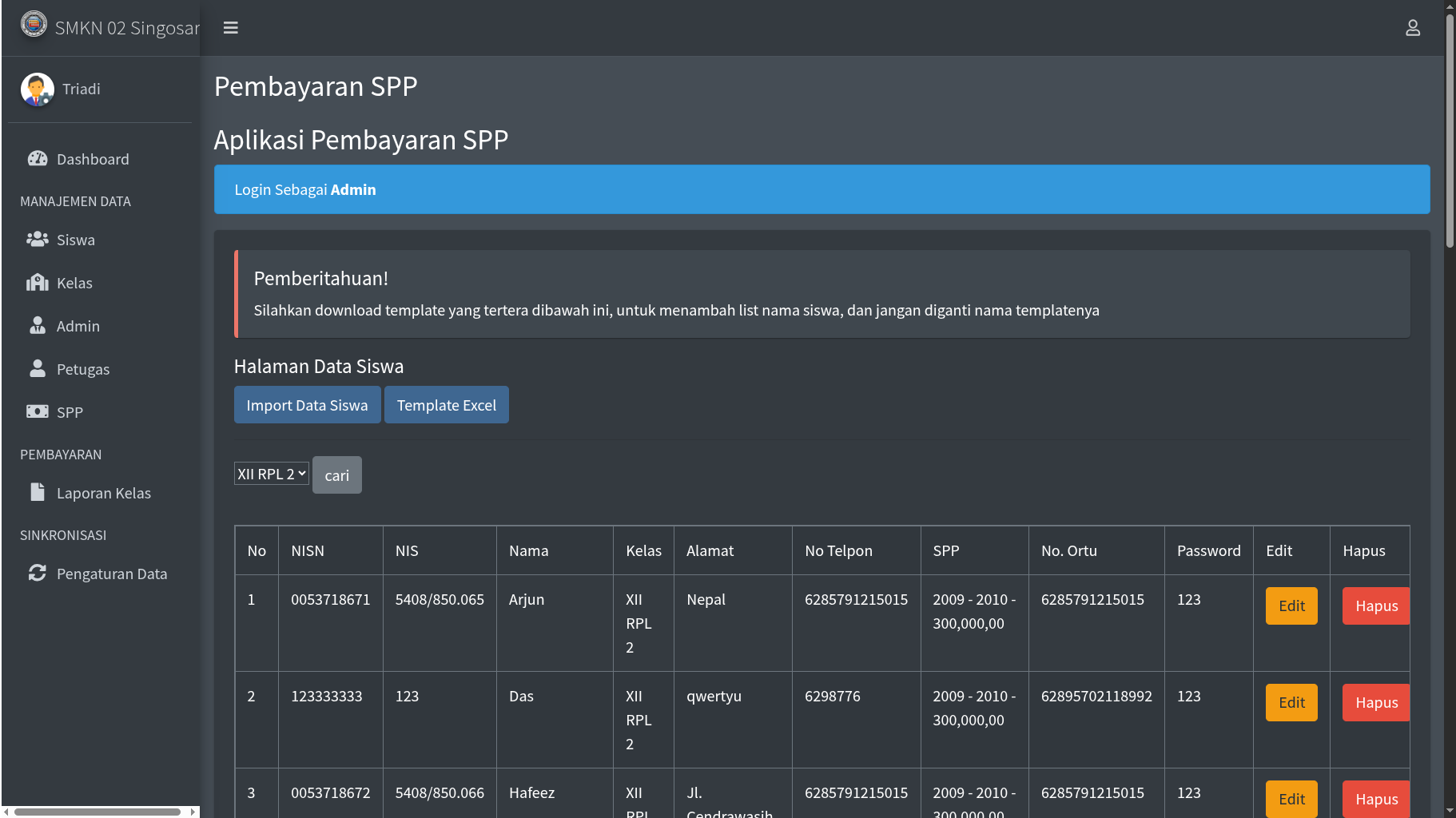Open the XII RPL 2 class dropdown
Viewport: 1456px width, 818px height.
(271, 474)
